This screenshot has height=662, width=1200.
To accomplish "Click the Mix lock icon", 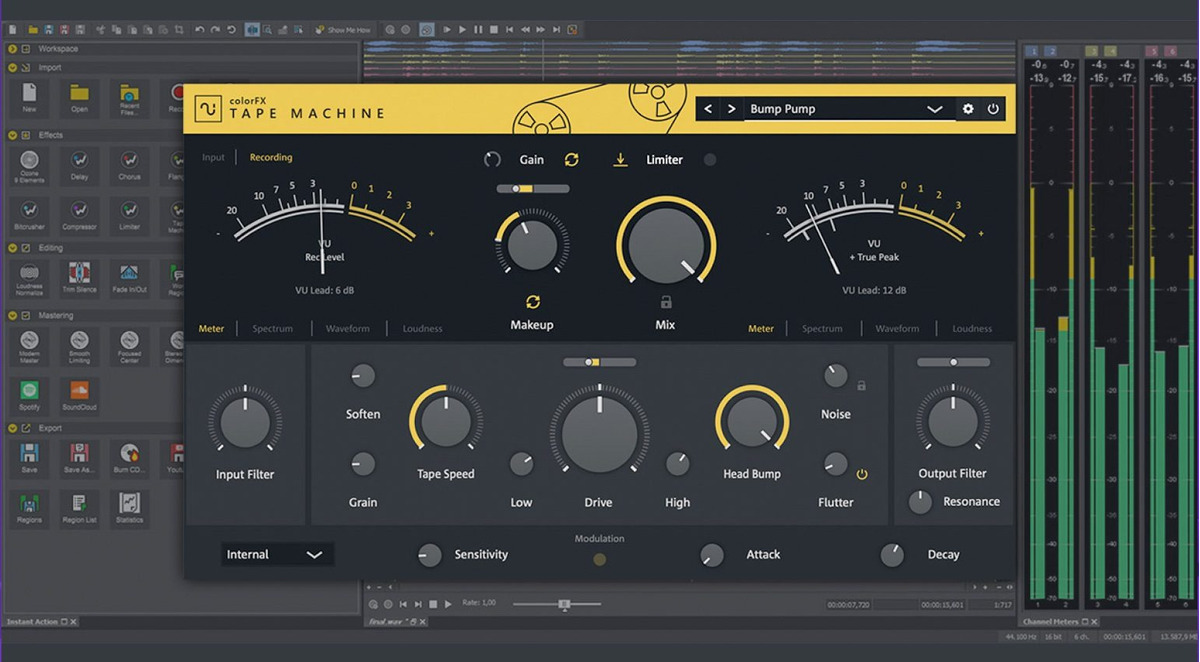I will [666, 302].
